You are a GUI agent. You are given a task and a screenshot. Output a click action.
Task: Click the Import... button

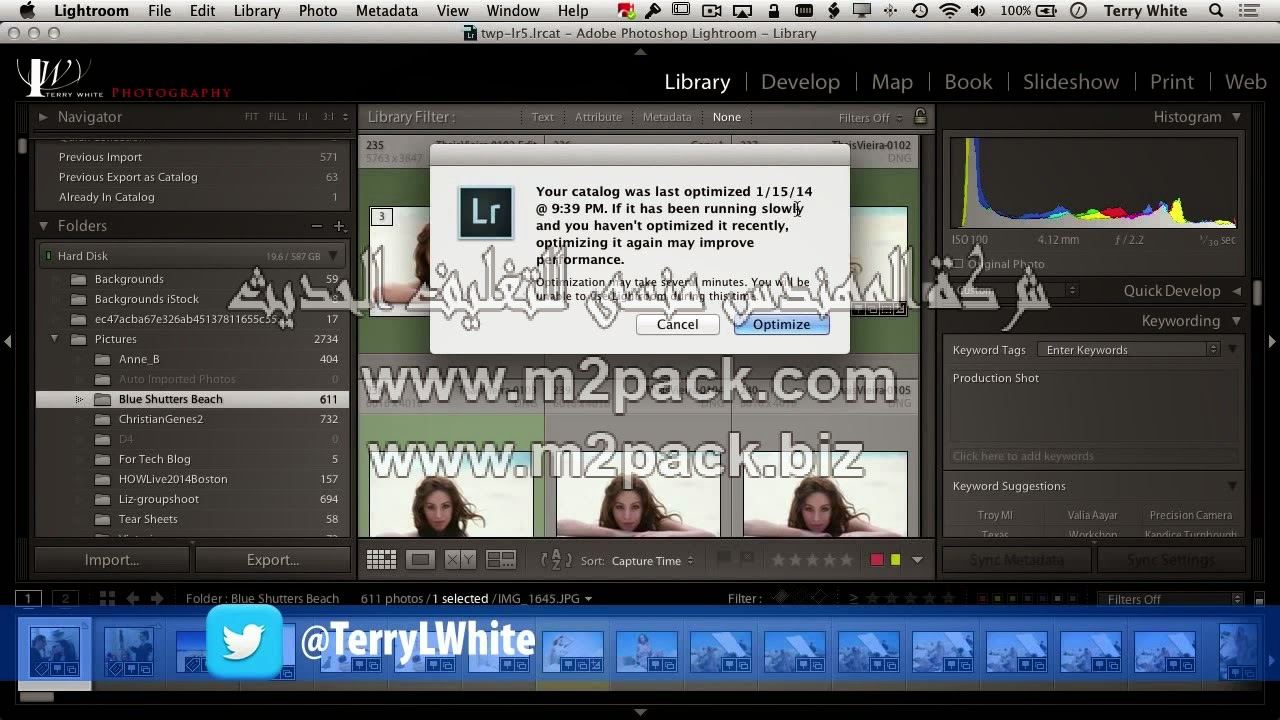112,560
